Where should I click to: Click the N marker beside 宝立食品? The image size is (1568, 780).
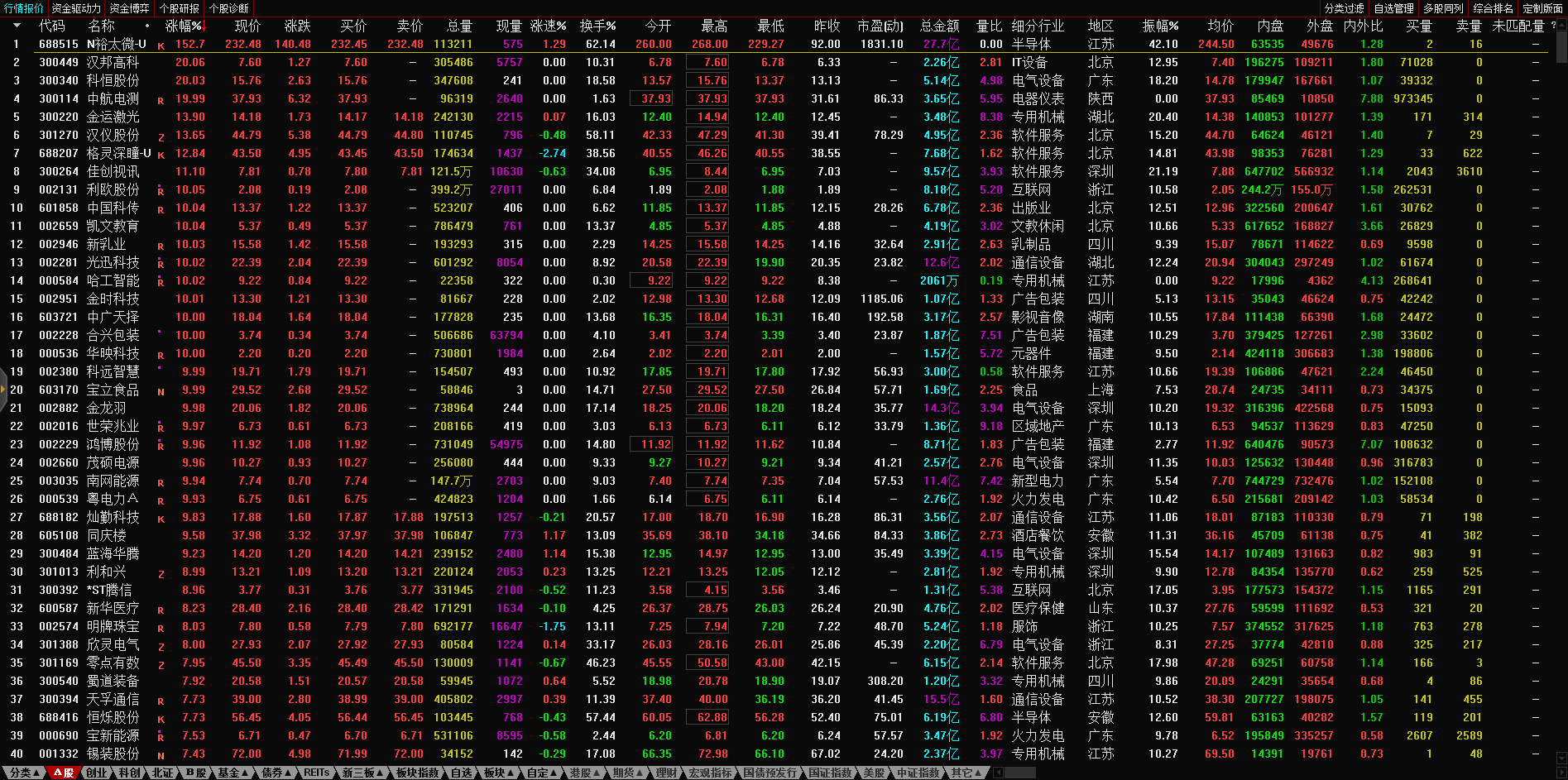(x=161, y=391)
